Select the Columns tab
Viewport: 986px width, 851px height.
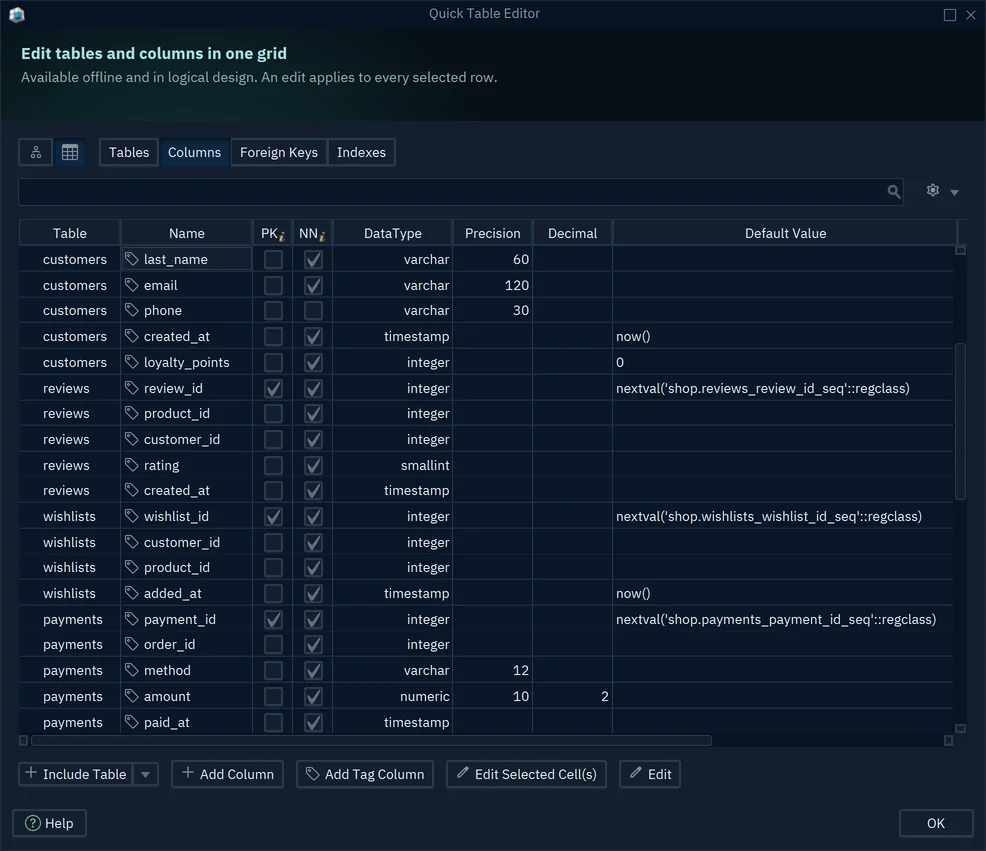(x=194, y=152)
